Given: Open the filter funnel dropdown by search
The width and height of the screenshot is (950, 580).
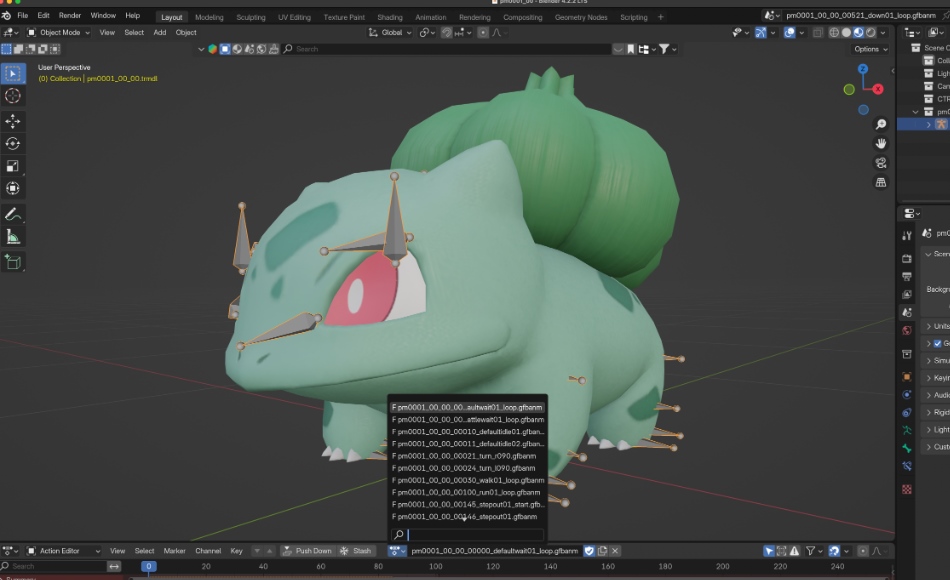Looking at the screenshot, I should click(667, 49).
